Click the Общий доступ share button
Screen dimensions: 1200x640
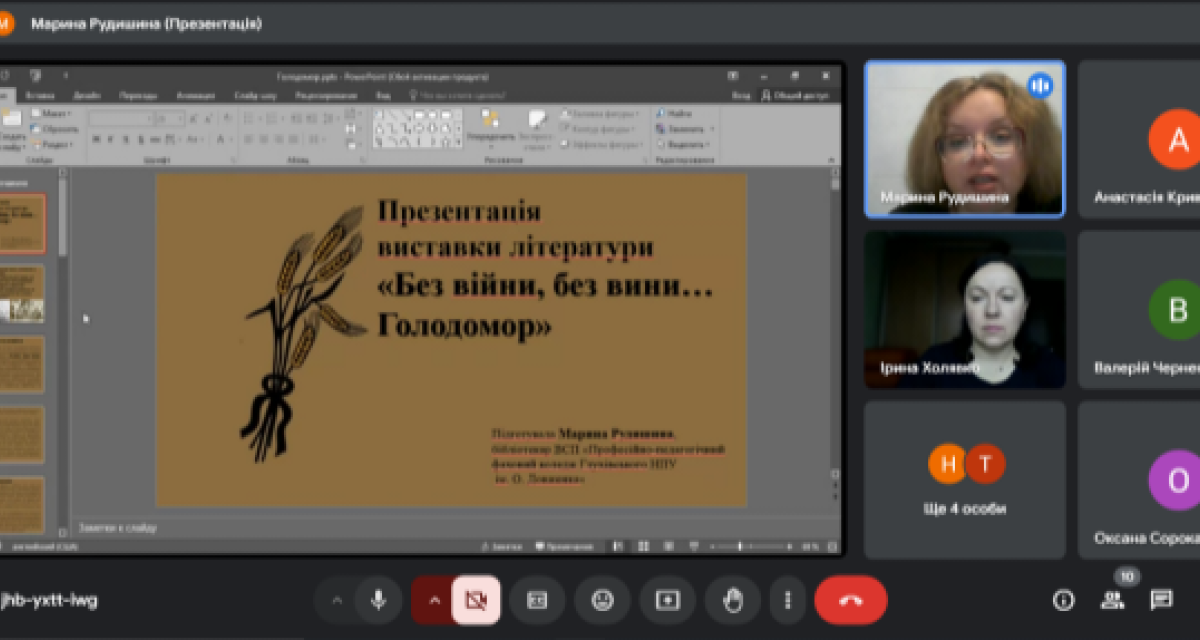795,96
